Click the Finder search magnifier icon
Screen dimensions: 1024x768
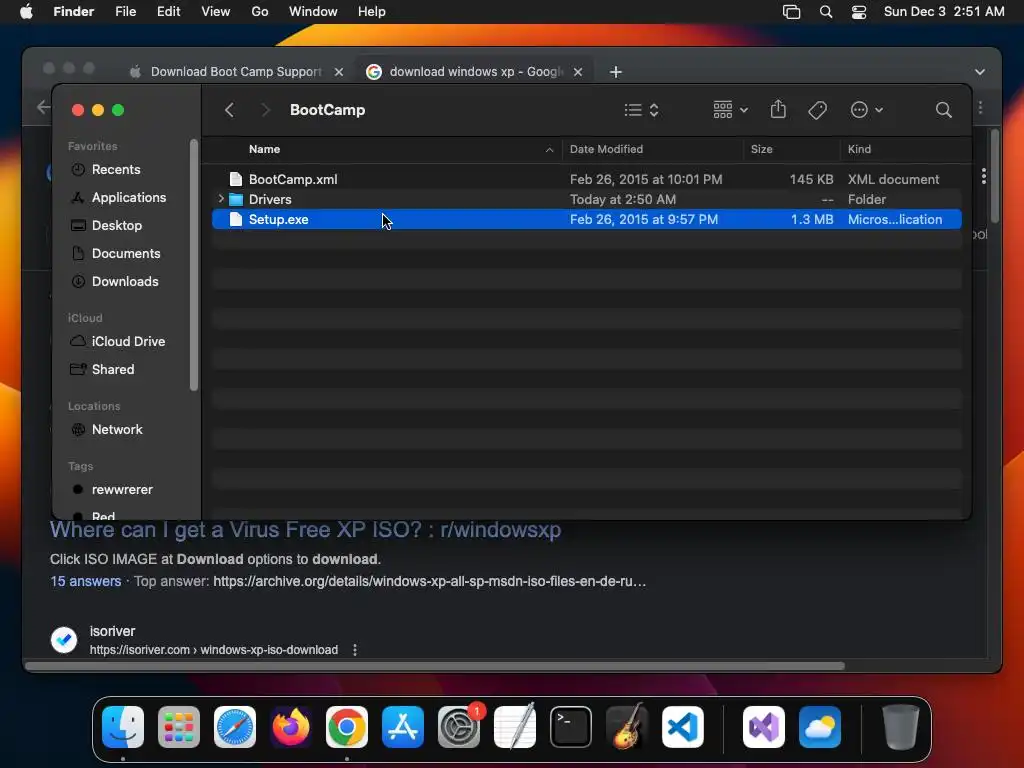[x=943, y=110]
